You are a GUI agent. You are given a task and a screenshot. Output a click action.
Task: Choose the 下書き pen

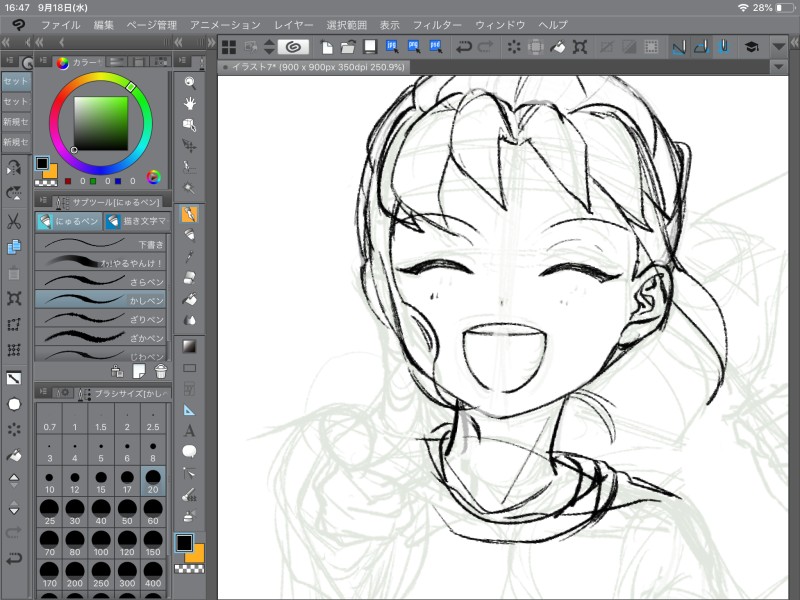point(101,244)
